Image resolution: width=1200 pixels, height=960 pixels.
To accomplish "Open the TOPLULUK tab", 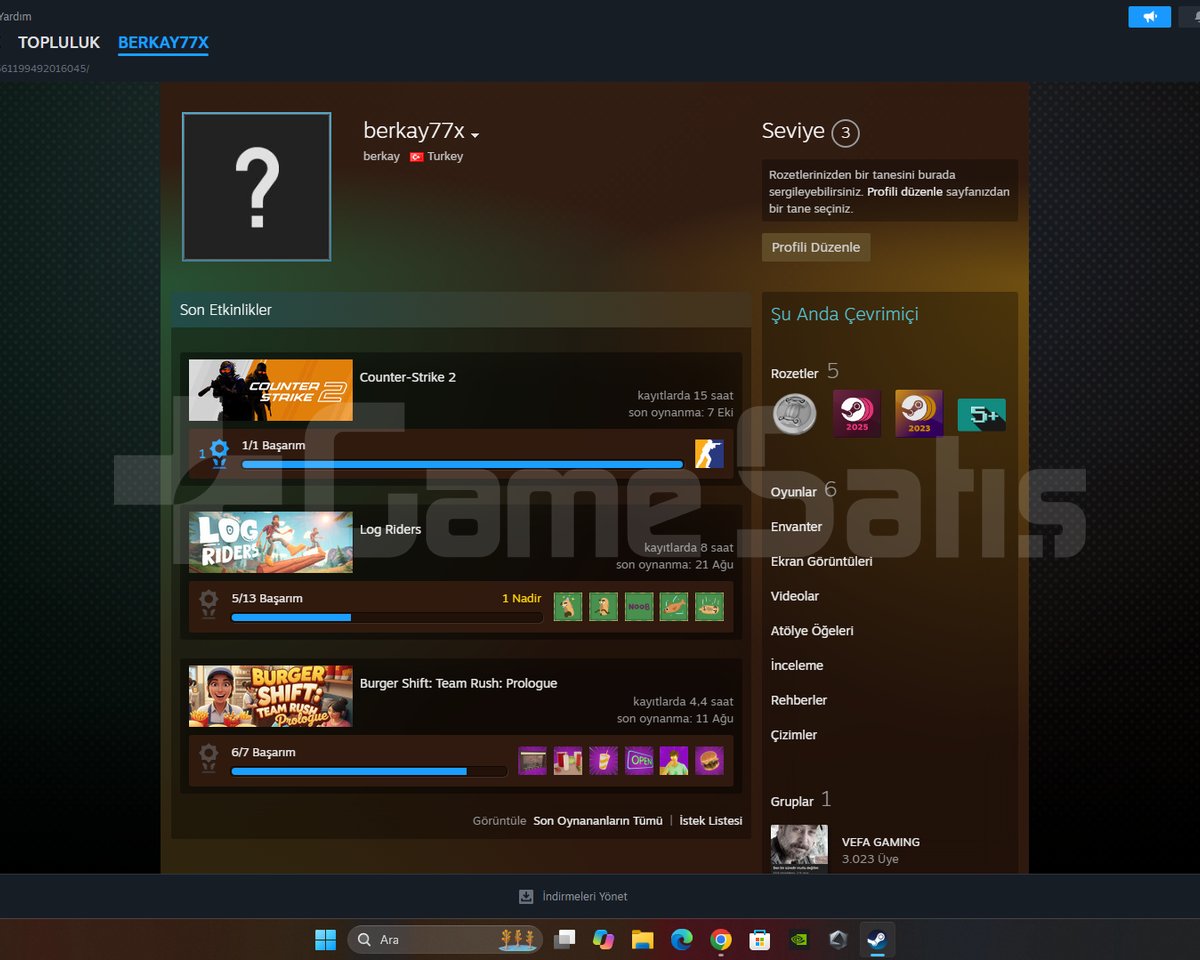I will (59, 42).
